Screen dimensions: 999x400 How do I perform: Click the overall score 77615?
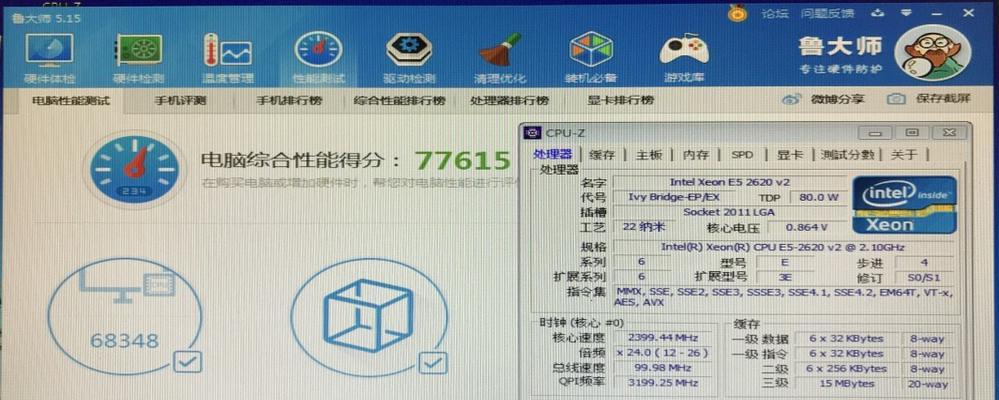coord(463,161)
